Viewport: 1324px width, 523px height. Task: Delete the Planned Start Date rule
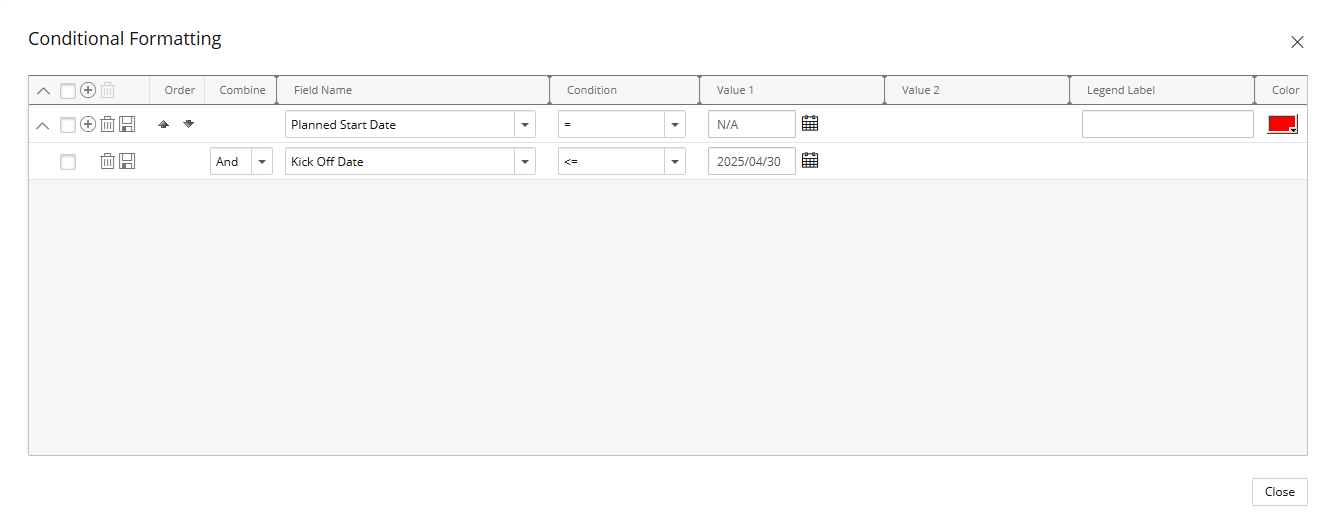pyautogui.click(x=107, y=124)
